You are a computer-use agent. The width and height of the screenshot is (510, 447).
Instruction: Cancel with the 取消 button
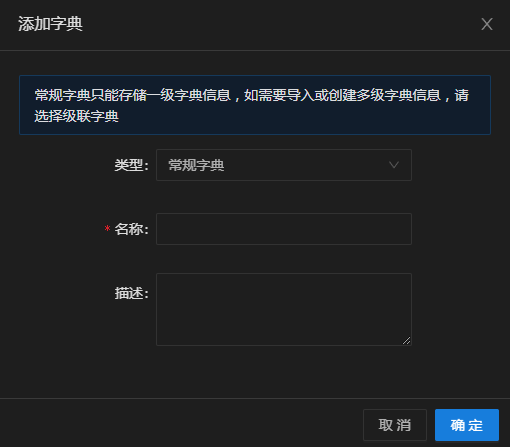(395, 425)
